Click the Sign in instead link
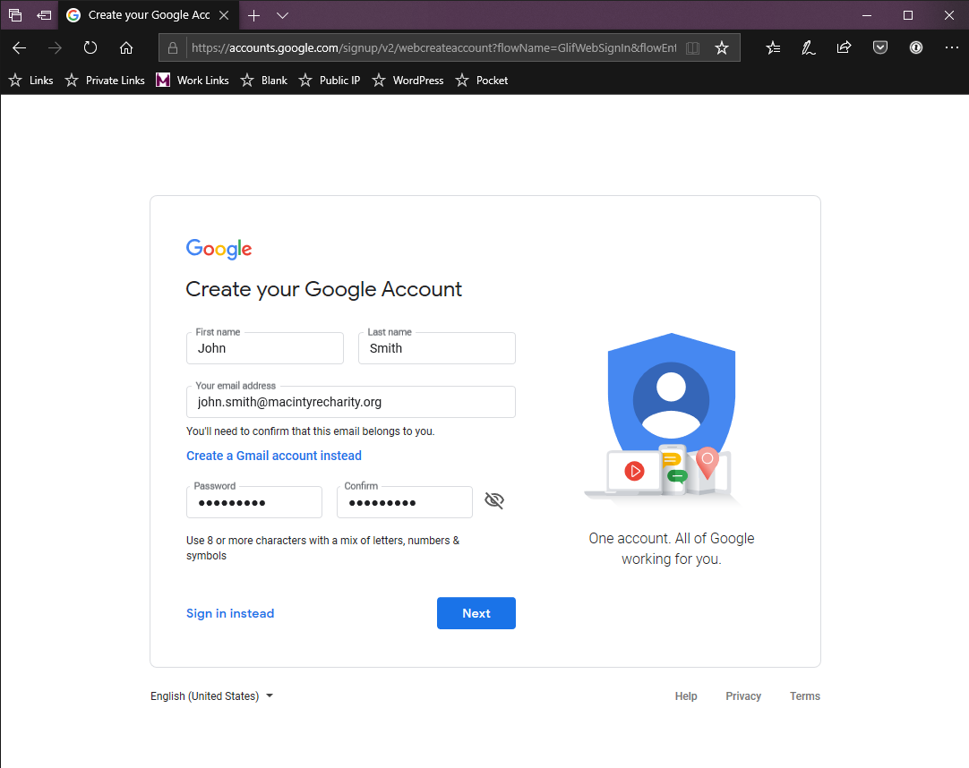The width and height of the screenshot is (969, 768). [x=230, y=614]
